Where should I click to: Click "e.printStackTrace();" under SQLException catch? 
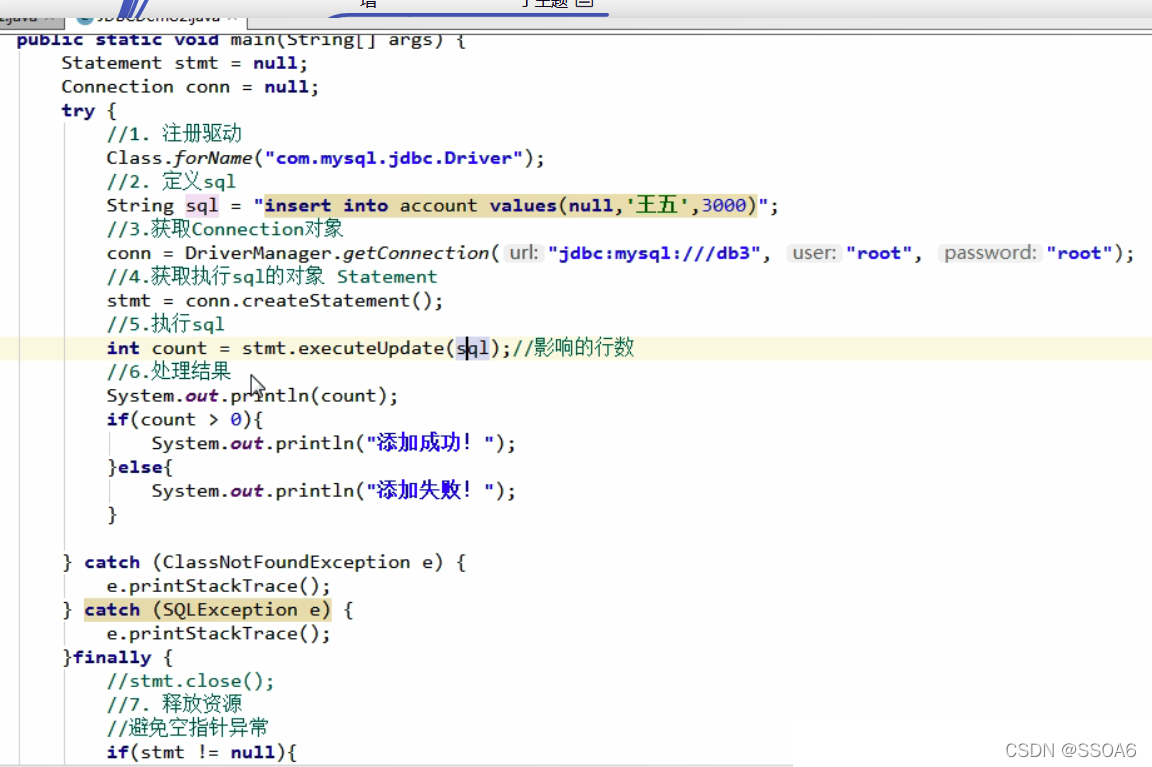(218, 633)
